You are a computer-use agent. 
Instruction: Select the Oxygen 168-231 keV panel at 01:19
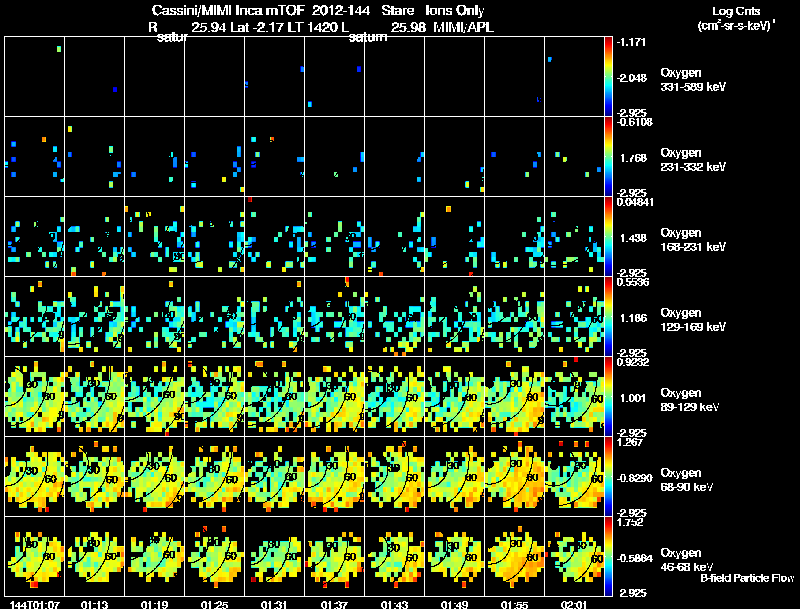pyautogui.click(x=155, y=237)
